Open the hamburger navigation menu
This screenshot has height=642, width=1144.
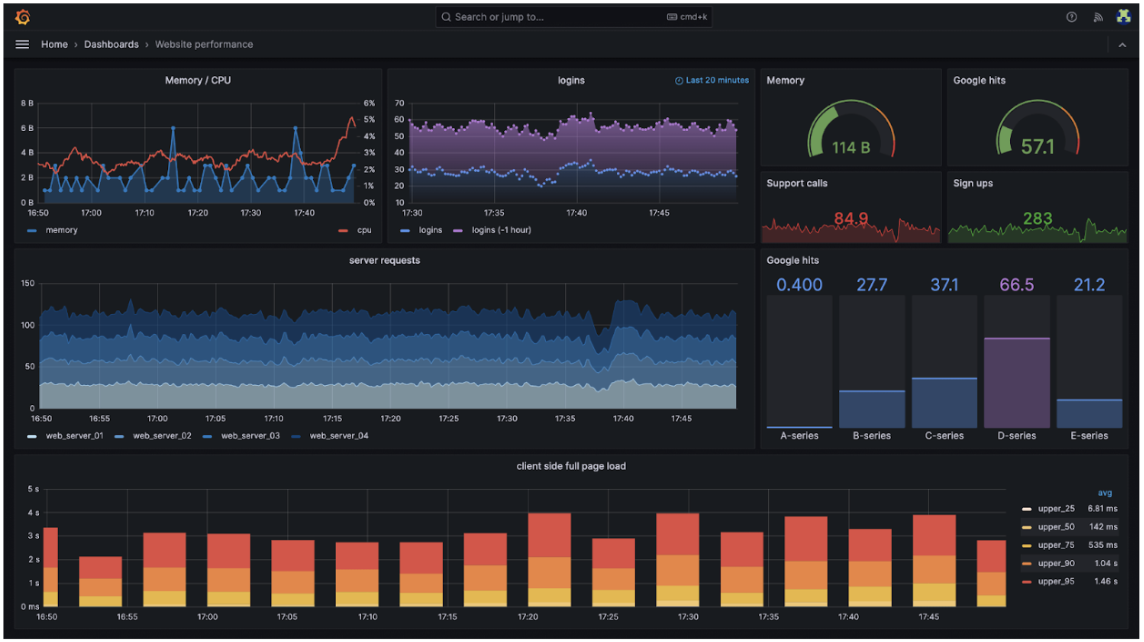(23, 45)
